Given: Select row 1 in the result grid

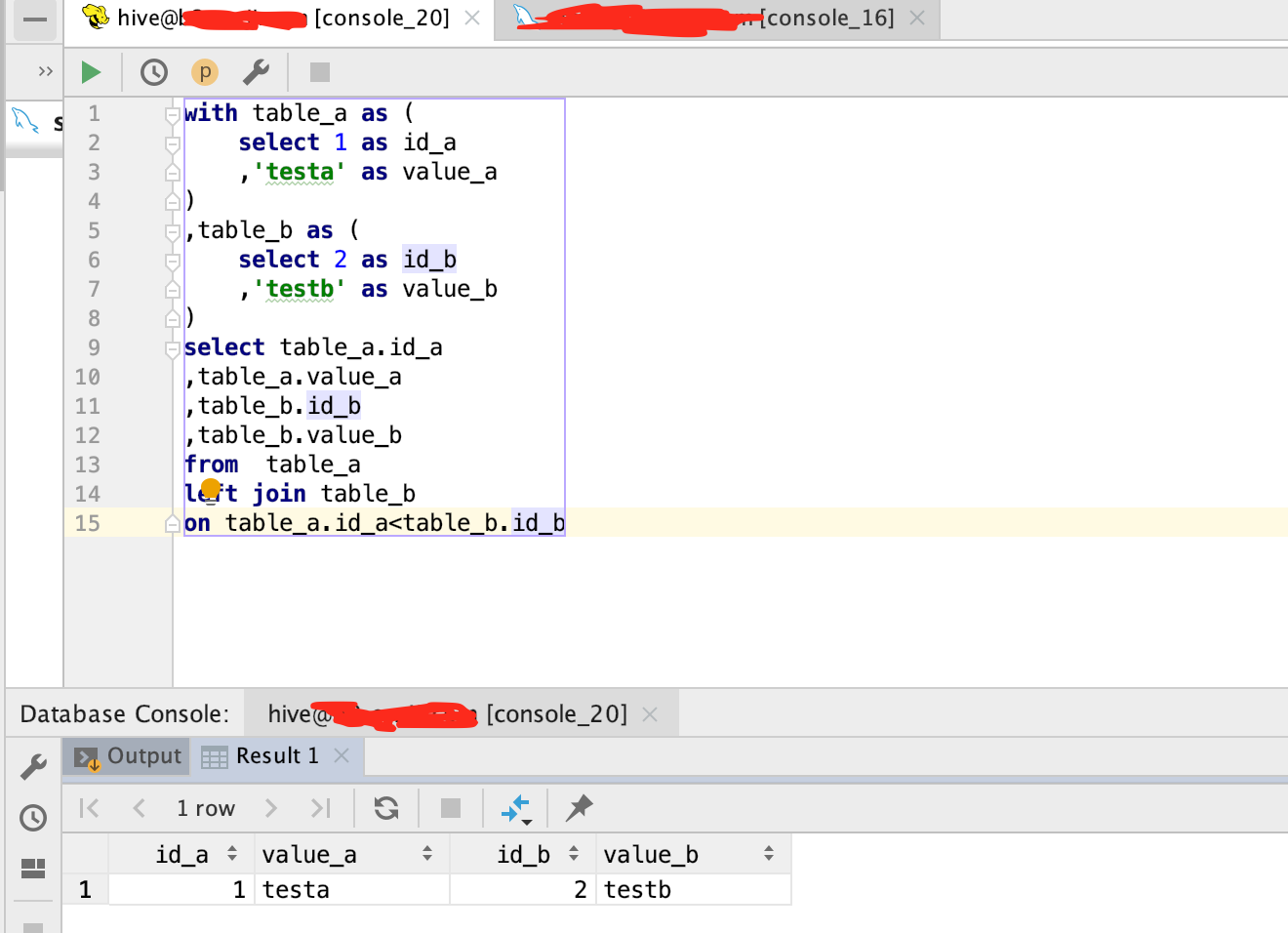Looking at the screenshot, I should coord(85,889).
